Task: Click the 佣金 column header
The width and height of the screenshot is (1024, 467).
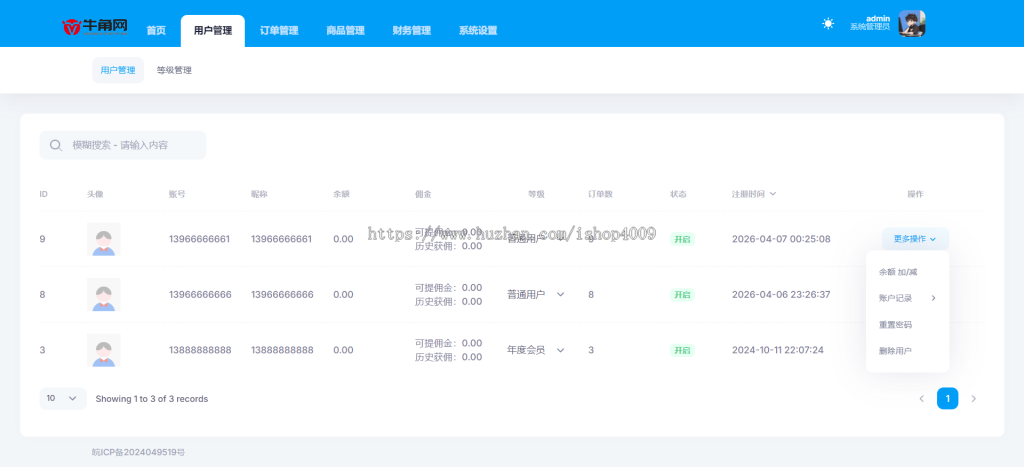Action: pos(423,194)
